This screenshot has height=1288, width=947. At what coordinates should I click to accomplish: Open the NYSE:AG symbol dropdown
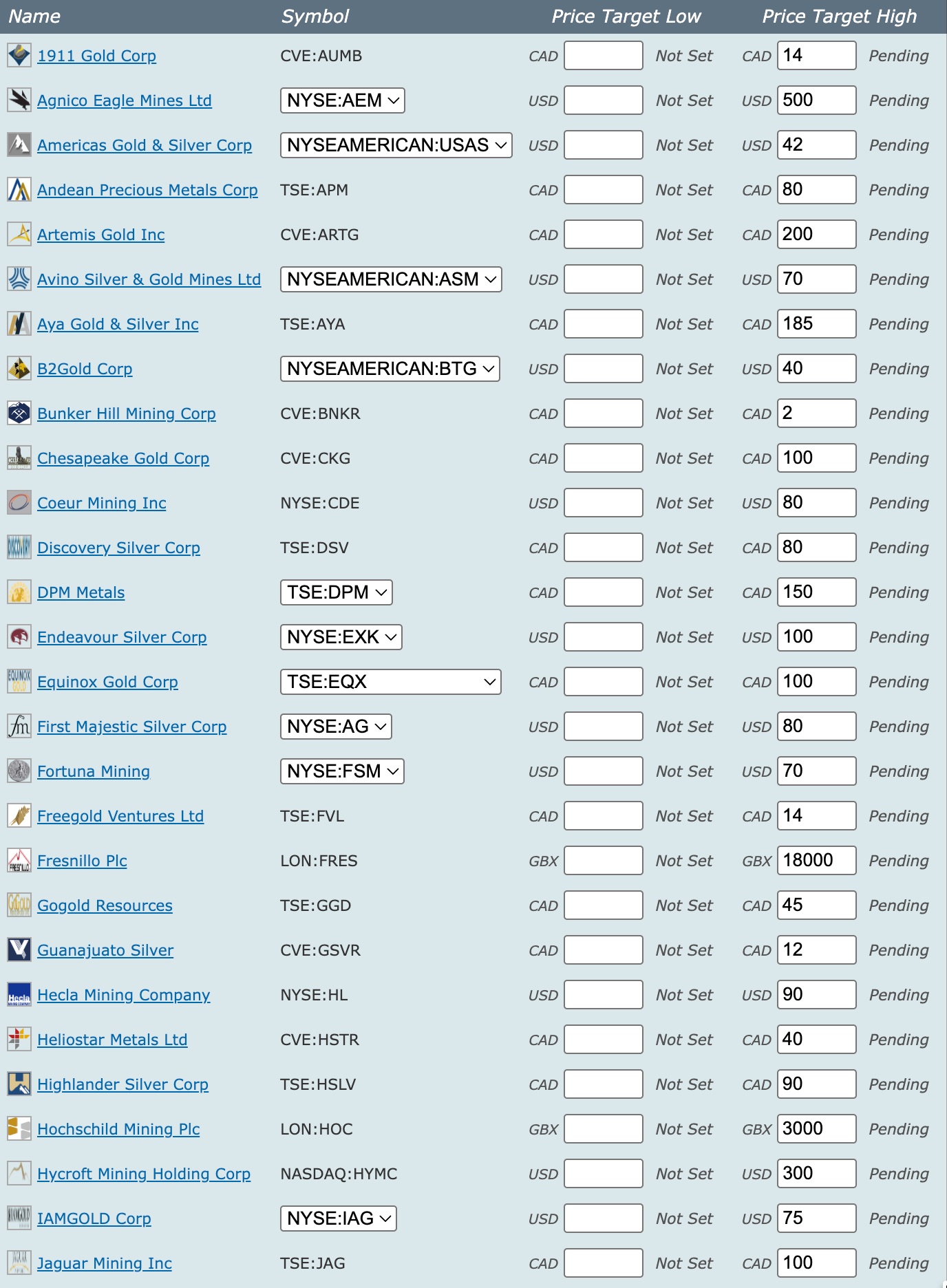tap(337, 727)
